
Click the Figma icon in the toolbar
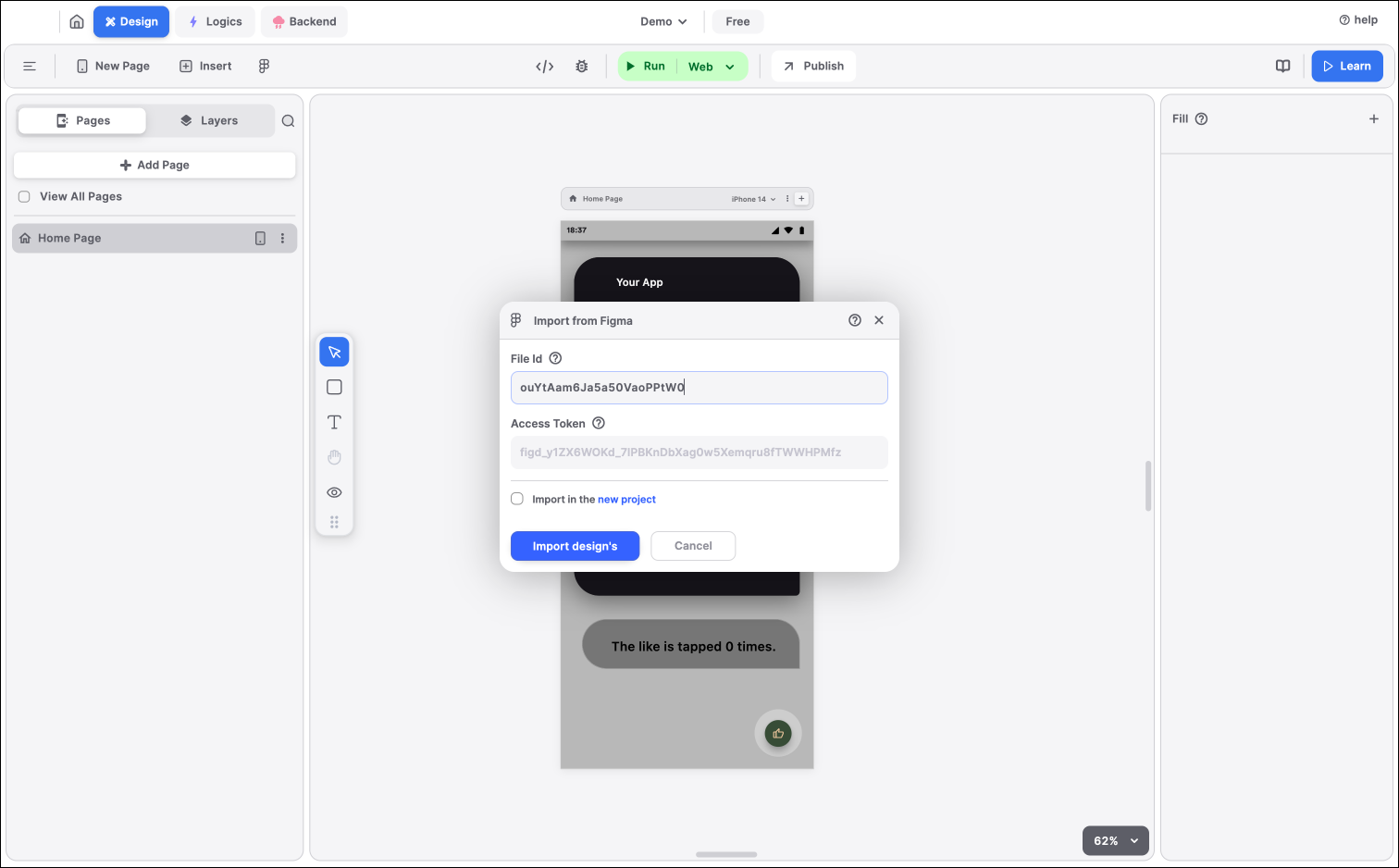point(265,66)
